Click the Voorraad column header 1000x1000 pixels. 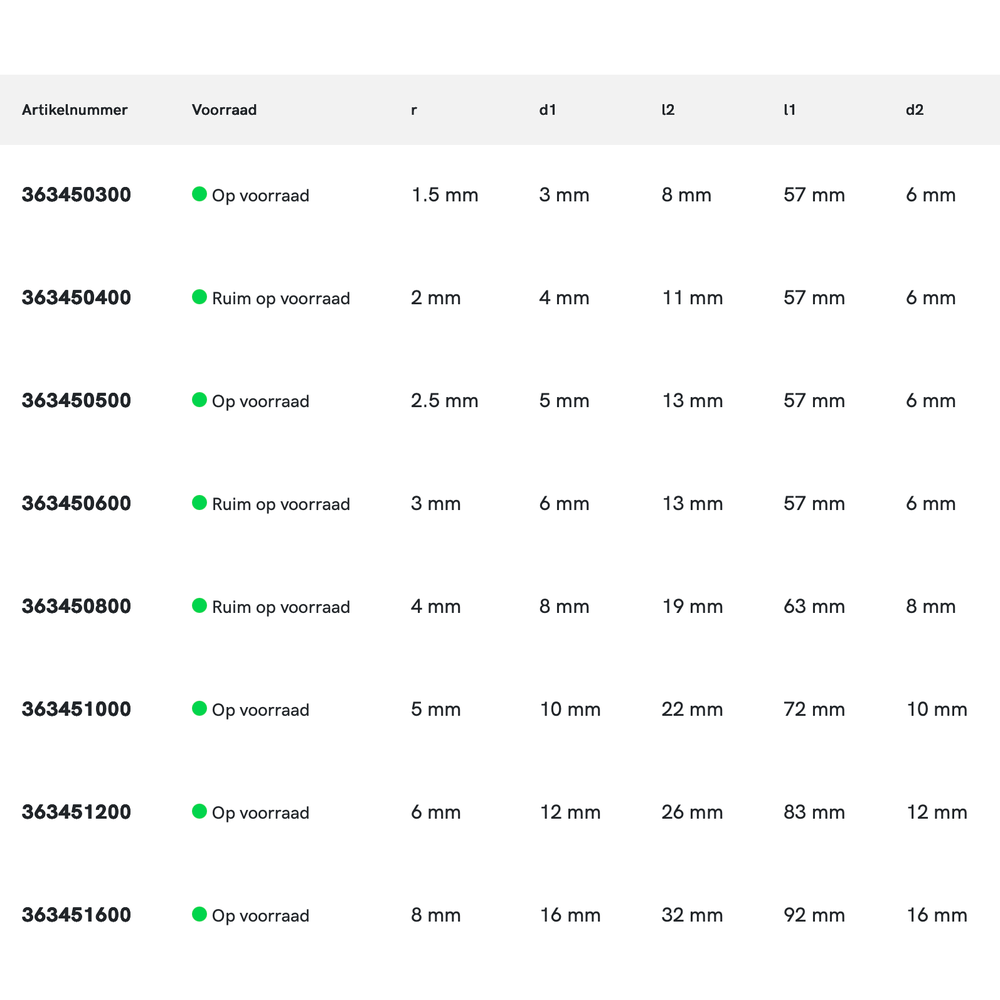point(224,110)
